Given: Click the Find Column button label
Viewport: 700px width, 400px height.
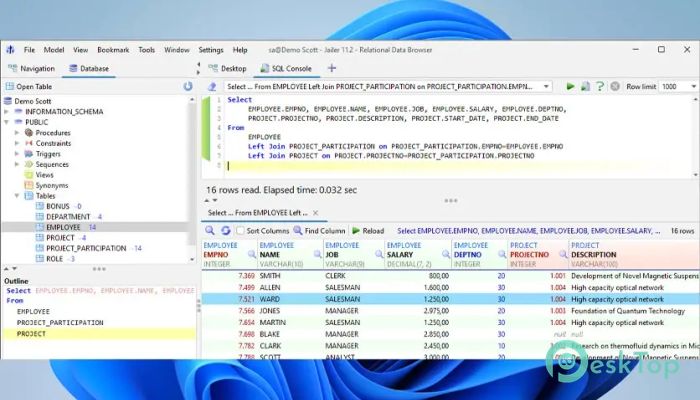Looking at the screenshot, I should (x=325, y=230).
